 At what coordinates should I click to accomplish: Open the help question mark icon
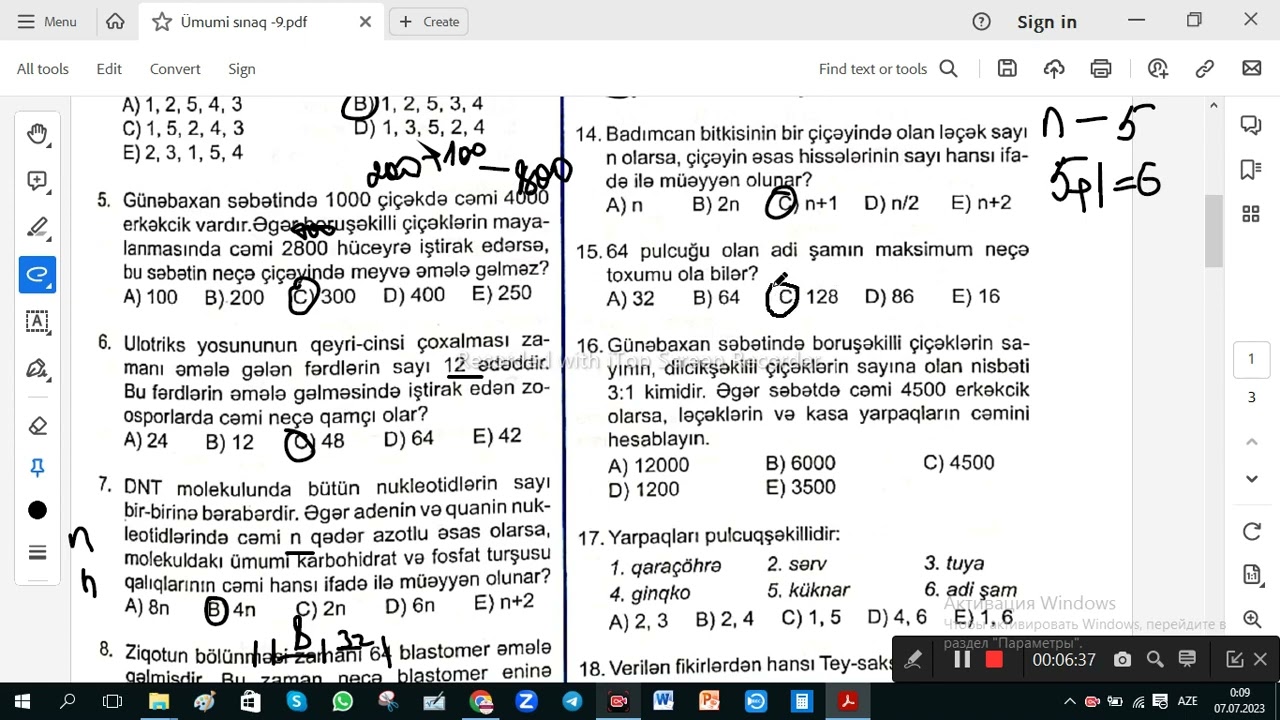981,22
